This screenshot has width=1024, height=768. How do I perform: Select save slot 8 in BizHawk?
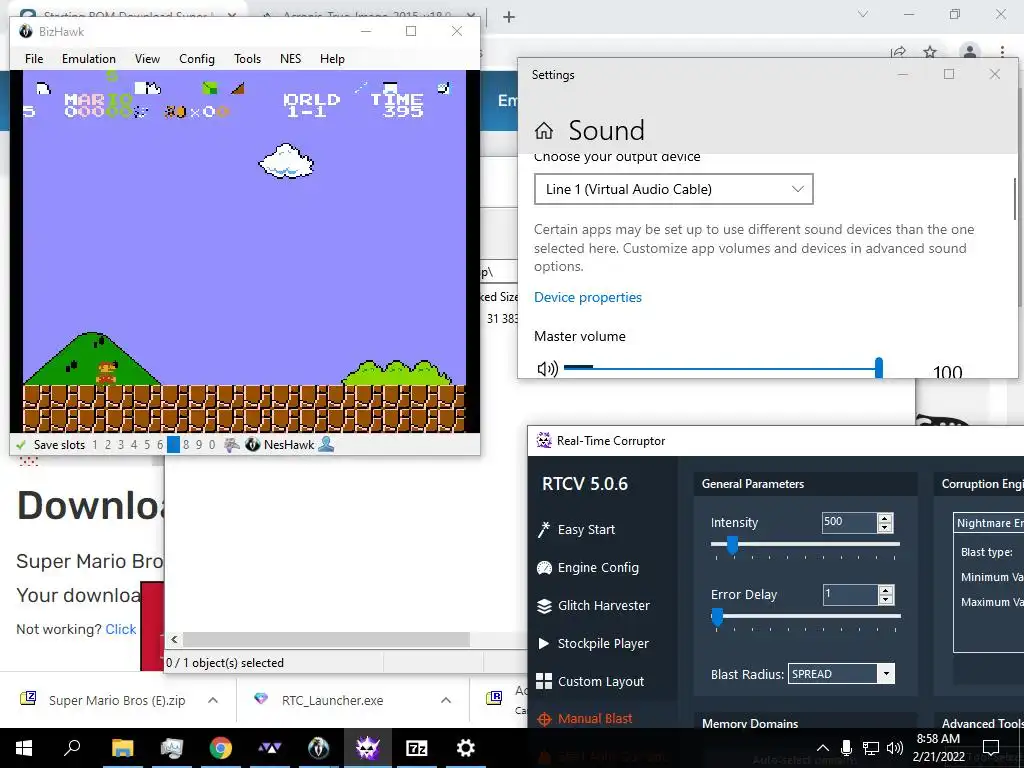186,445
